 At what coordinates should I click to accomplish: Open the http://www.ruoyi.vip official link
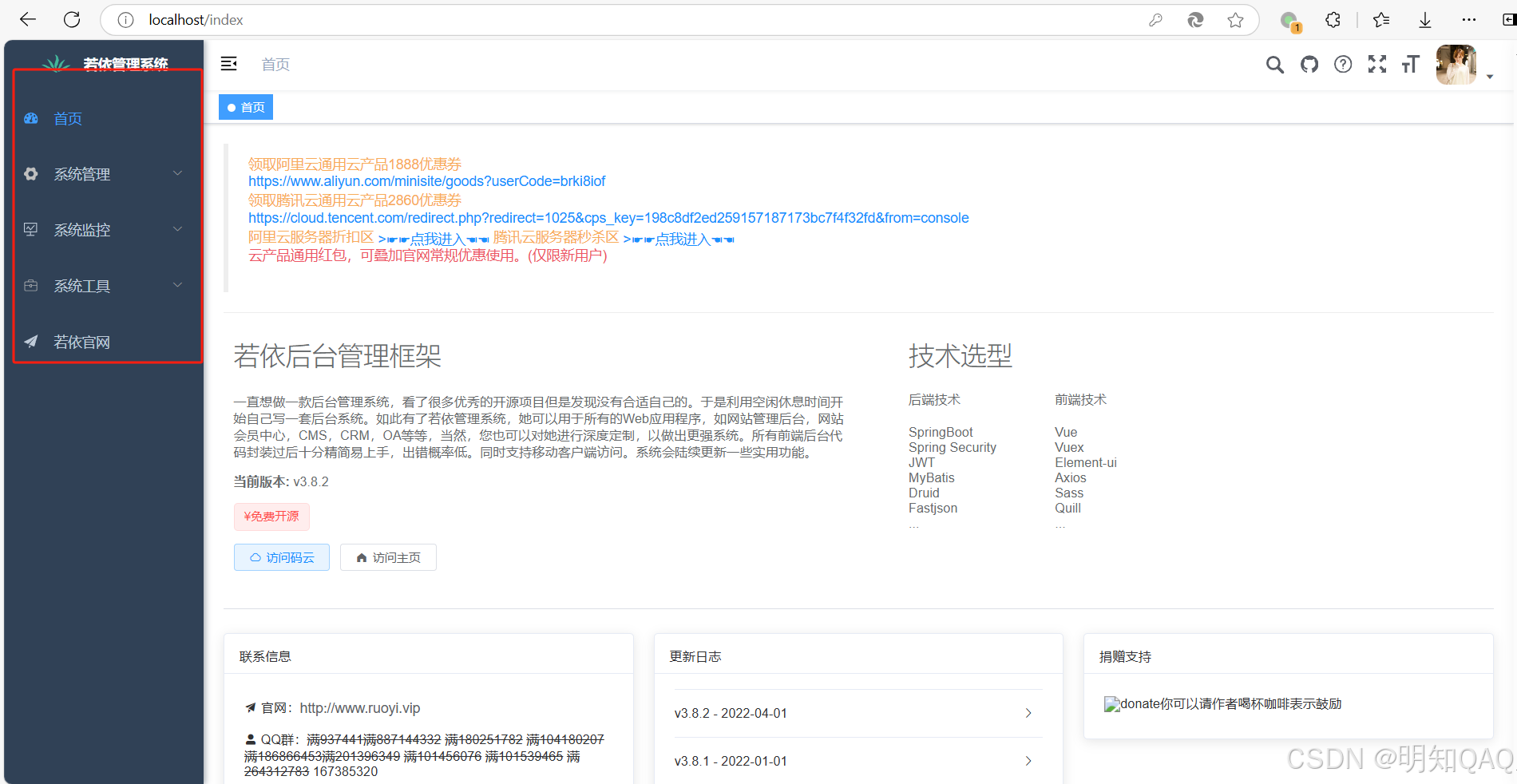[x=359, y=707]
